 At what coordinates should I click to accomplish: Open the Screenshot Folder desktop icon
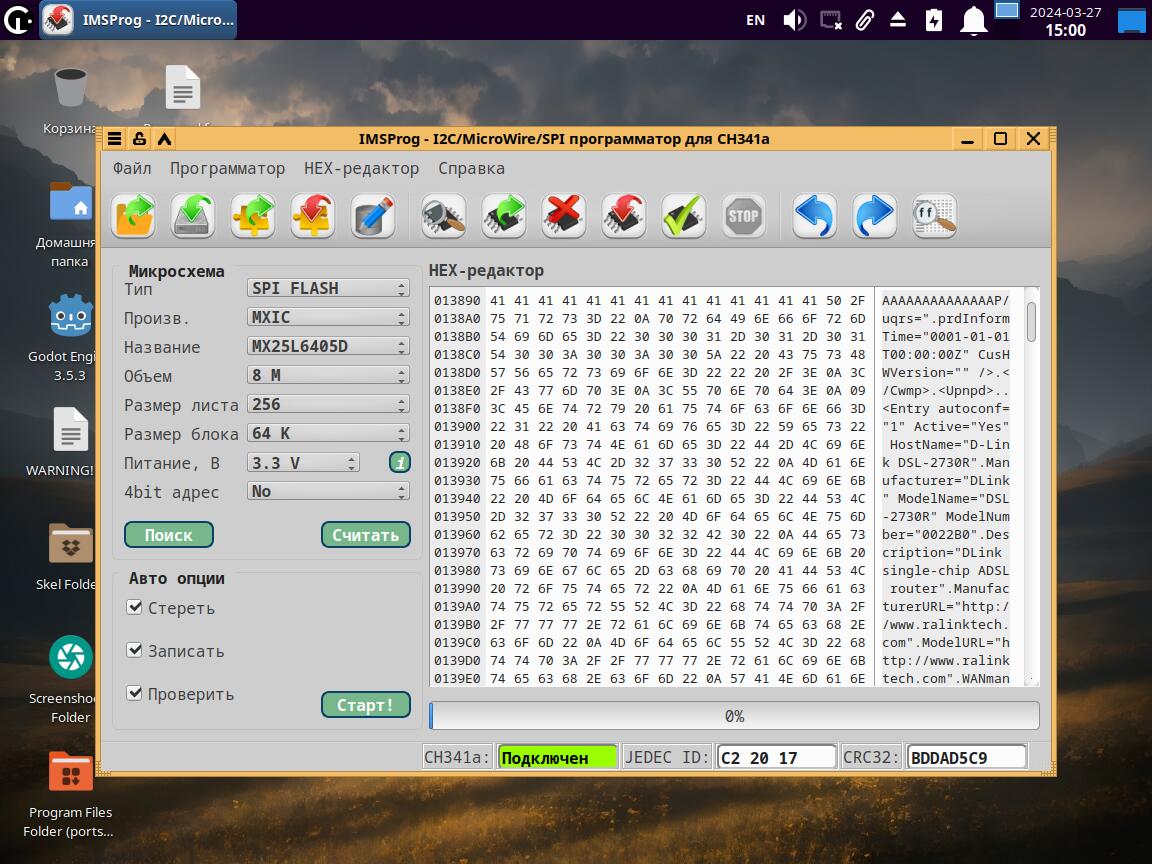click(x=71, y=657)
